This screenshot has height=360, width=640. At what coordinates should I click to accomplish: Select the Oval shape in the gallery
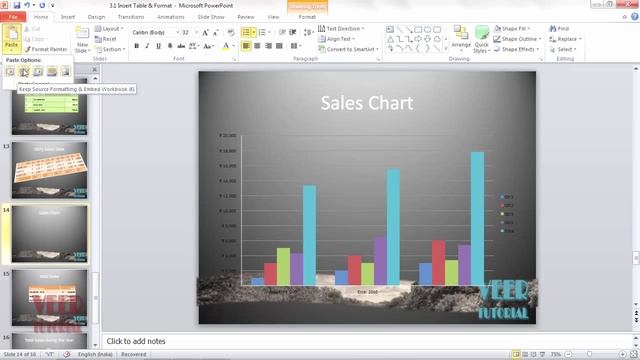[427, 29]
